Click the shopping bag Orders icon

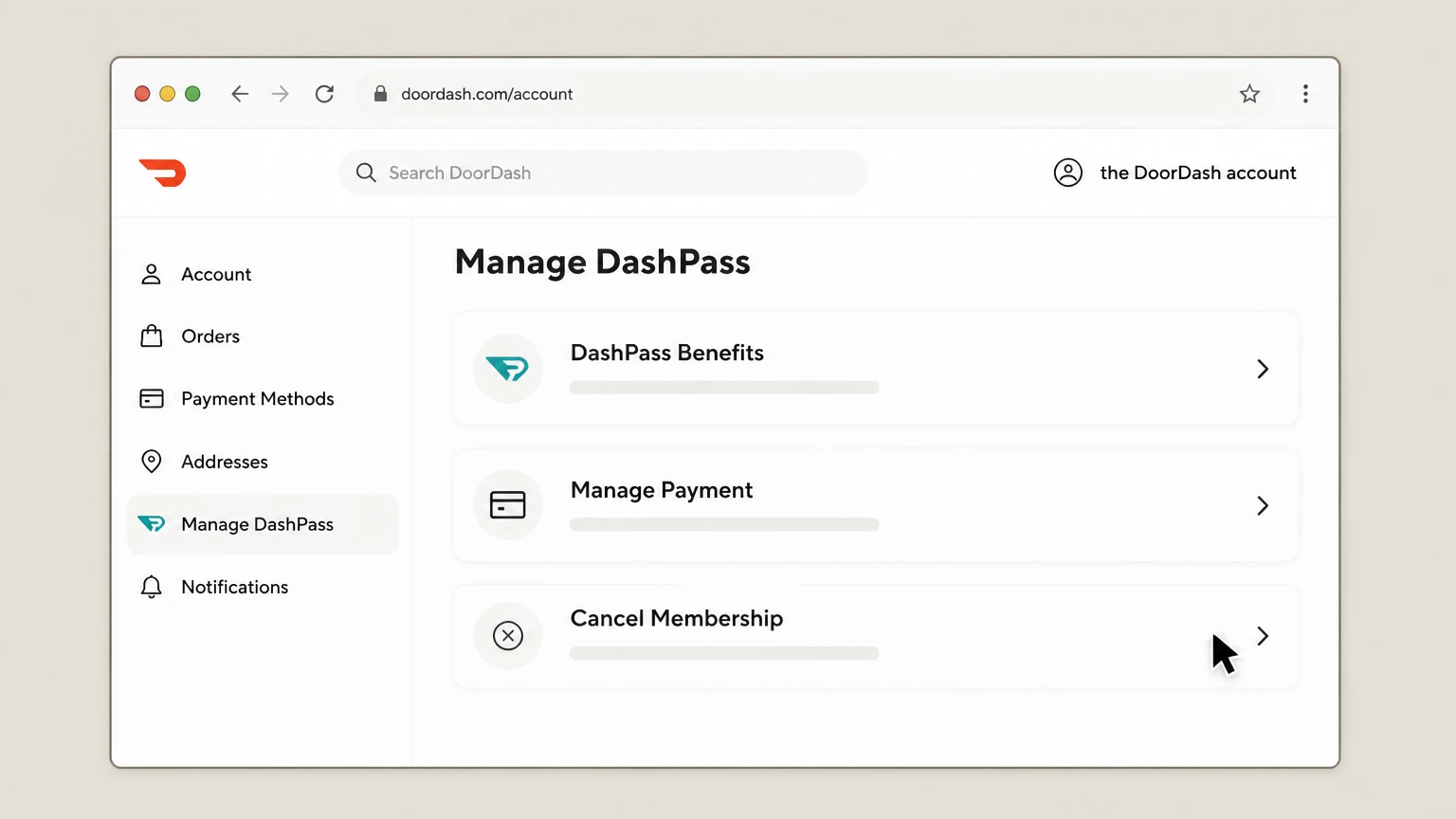tap(152, 336)
